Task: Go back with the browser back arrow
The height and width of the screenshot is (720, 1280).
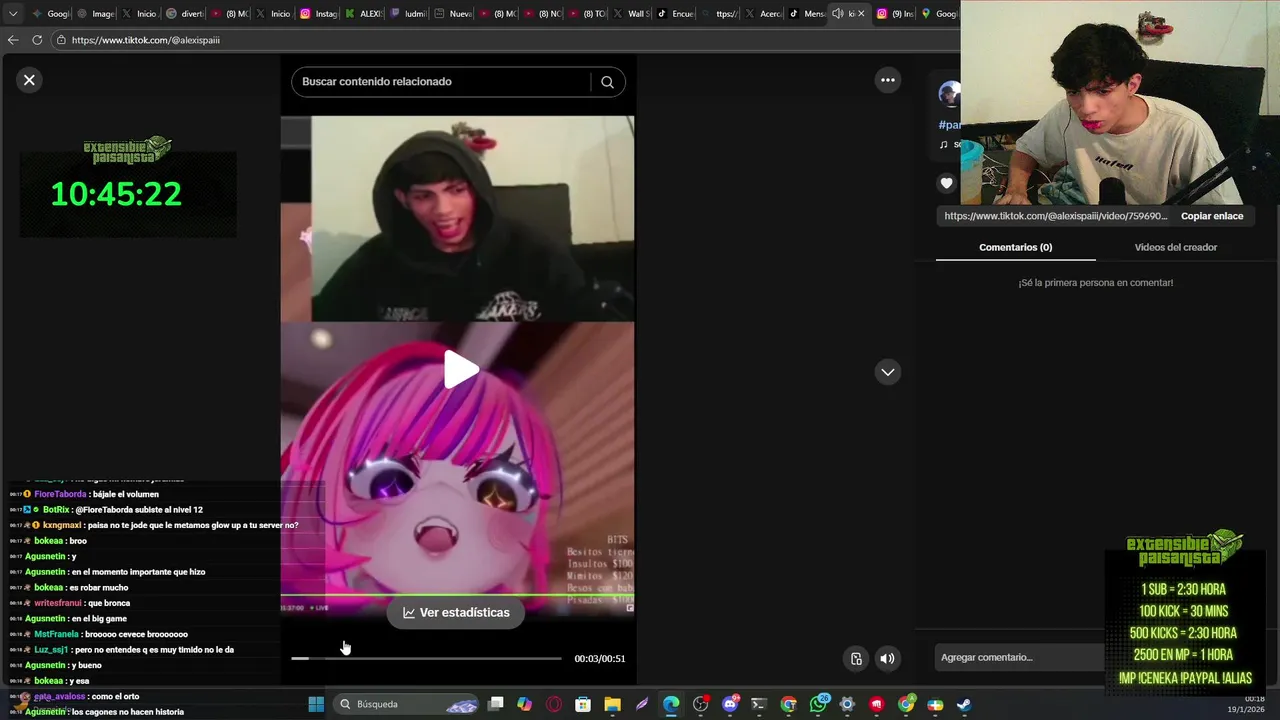Action: coord(13,40)
